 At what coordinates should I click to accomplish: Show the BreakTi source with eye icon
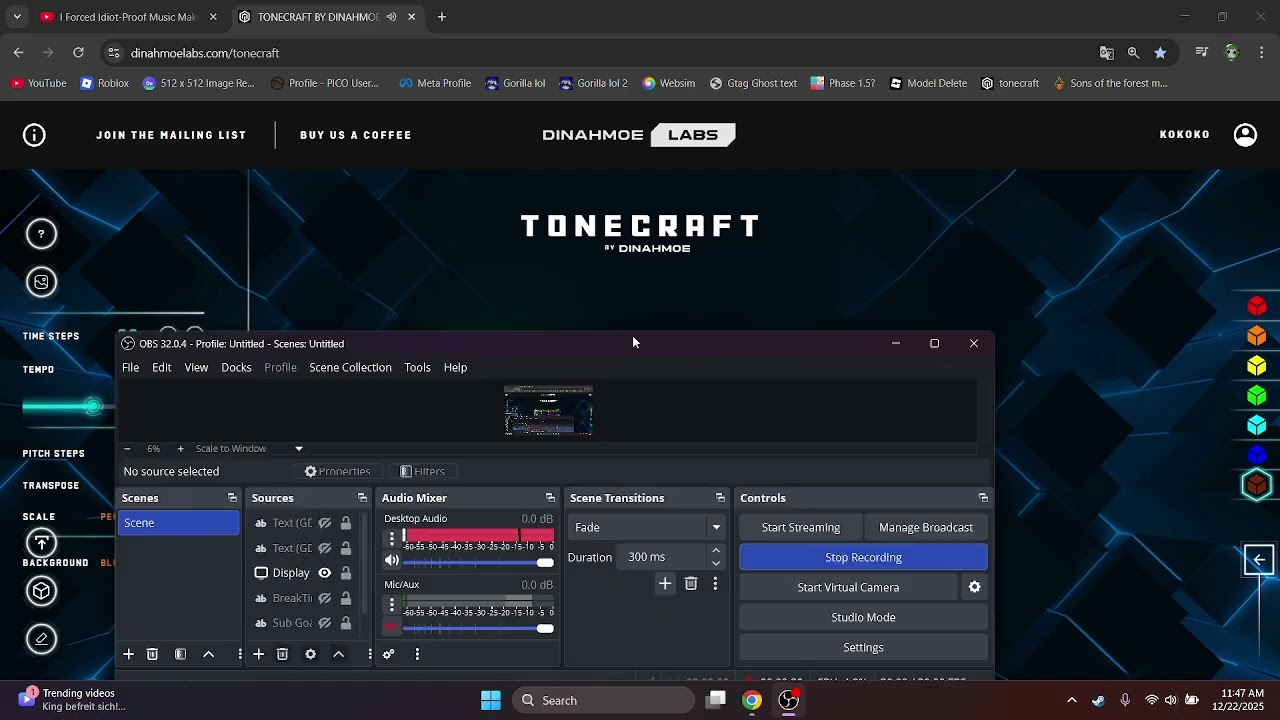pos(324,598)
